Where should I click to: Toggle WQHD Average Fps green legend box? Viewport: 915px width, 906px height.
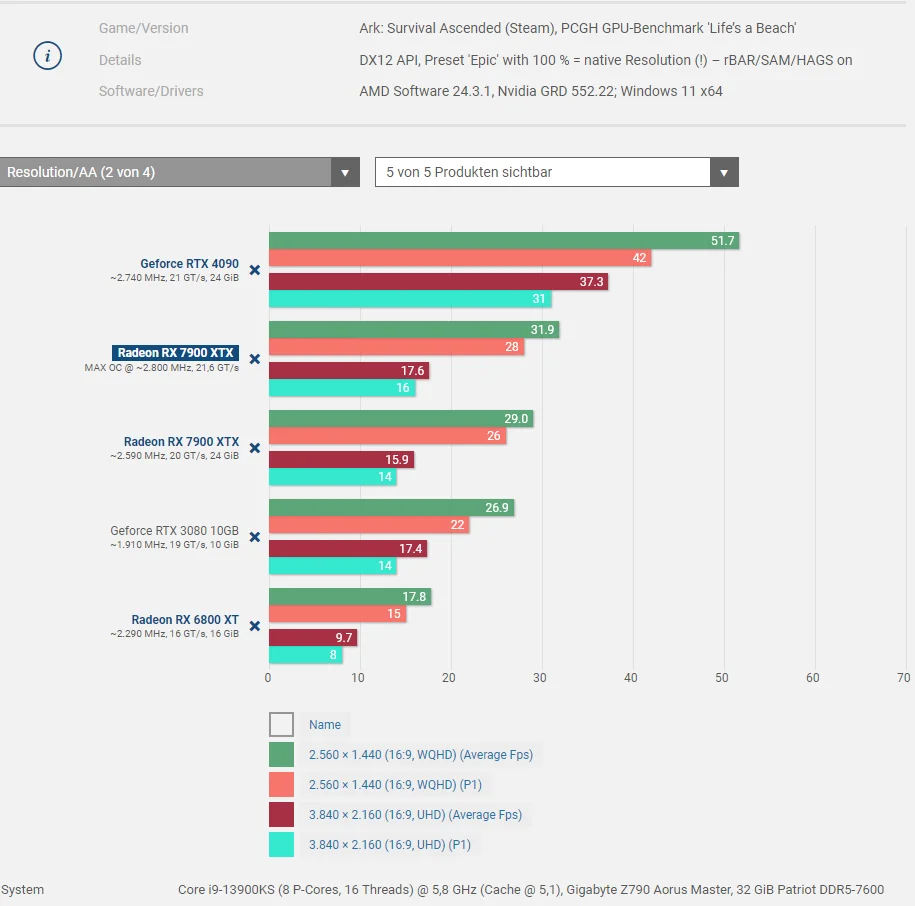coord(281,754)
